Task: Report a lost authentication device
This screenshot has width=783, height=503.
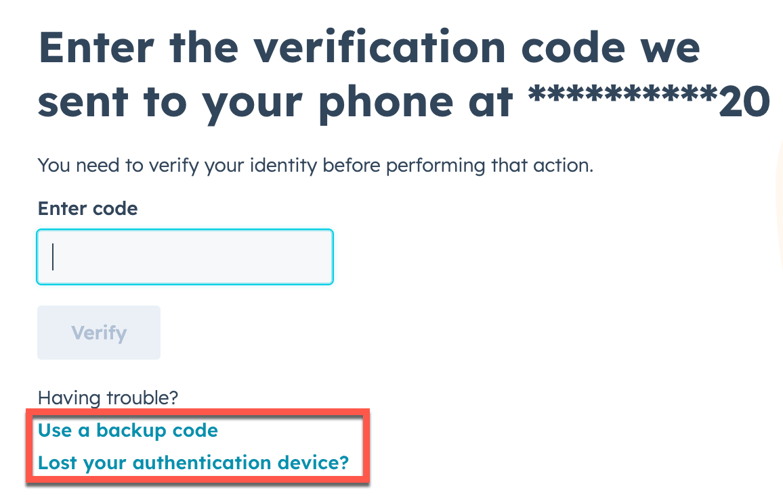Action: coord(193,463)
